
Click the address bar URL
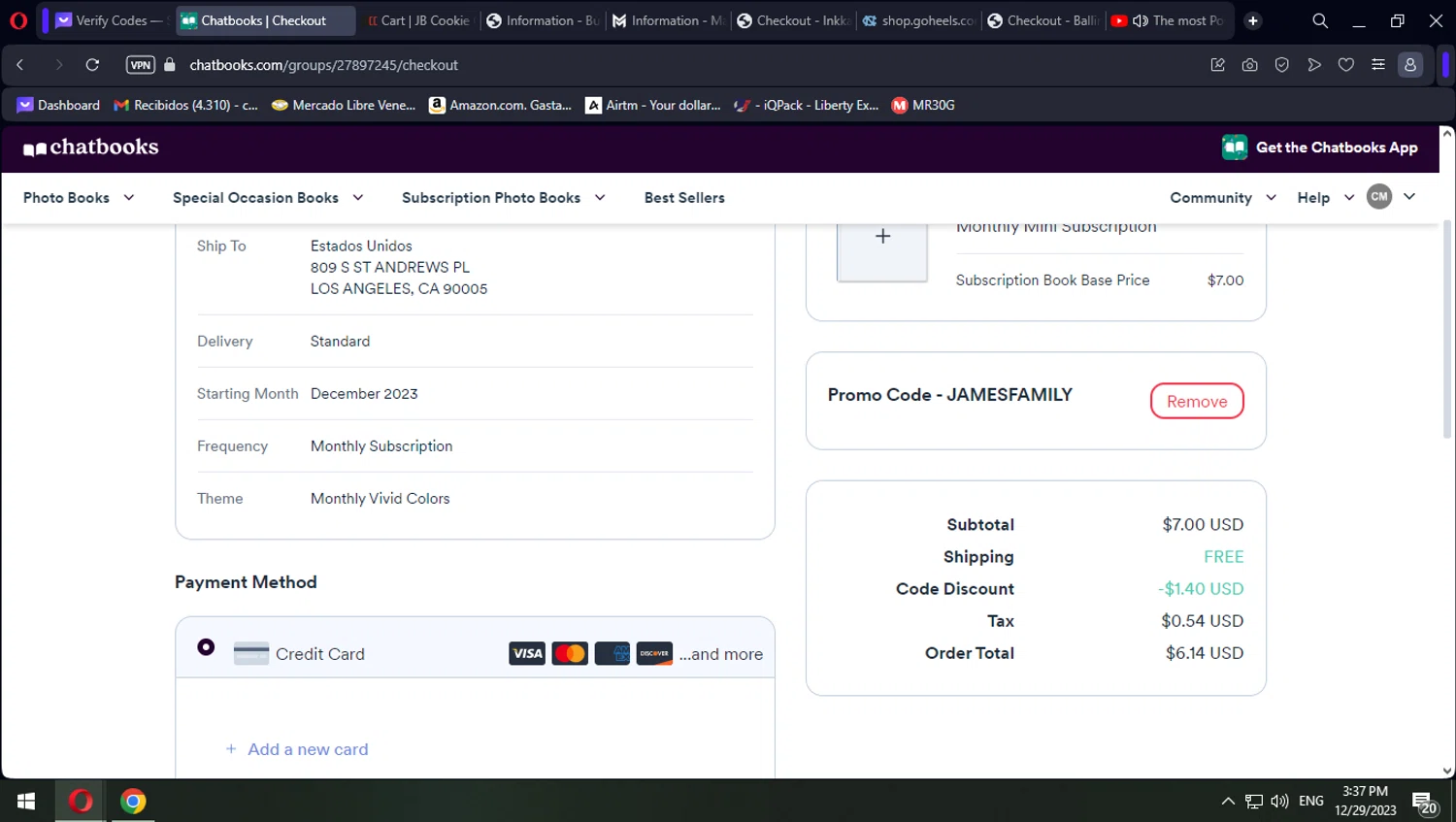click(x=324, y=65)
